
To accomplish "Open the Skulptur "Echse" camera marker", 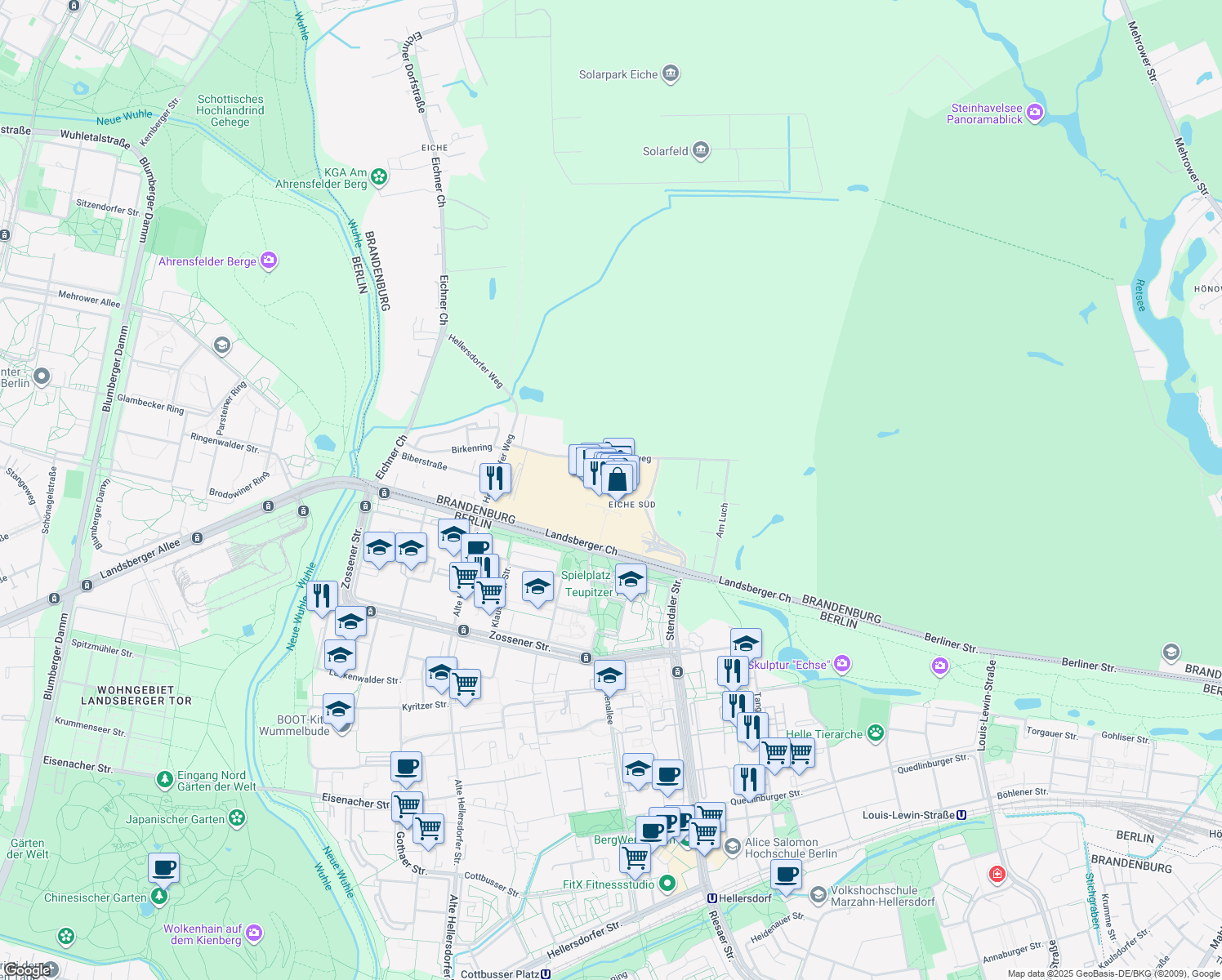I will tap(842, 664).
